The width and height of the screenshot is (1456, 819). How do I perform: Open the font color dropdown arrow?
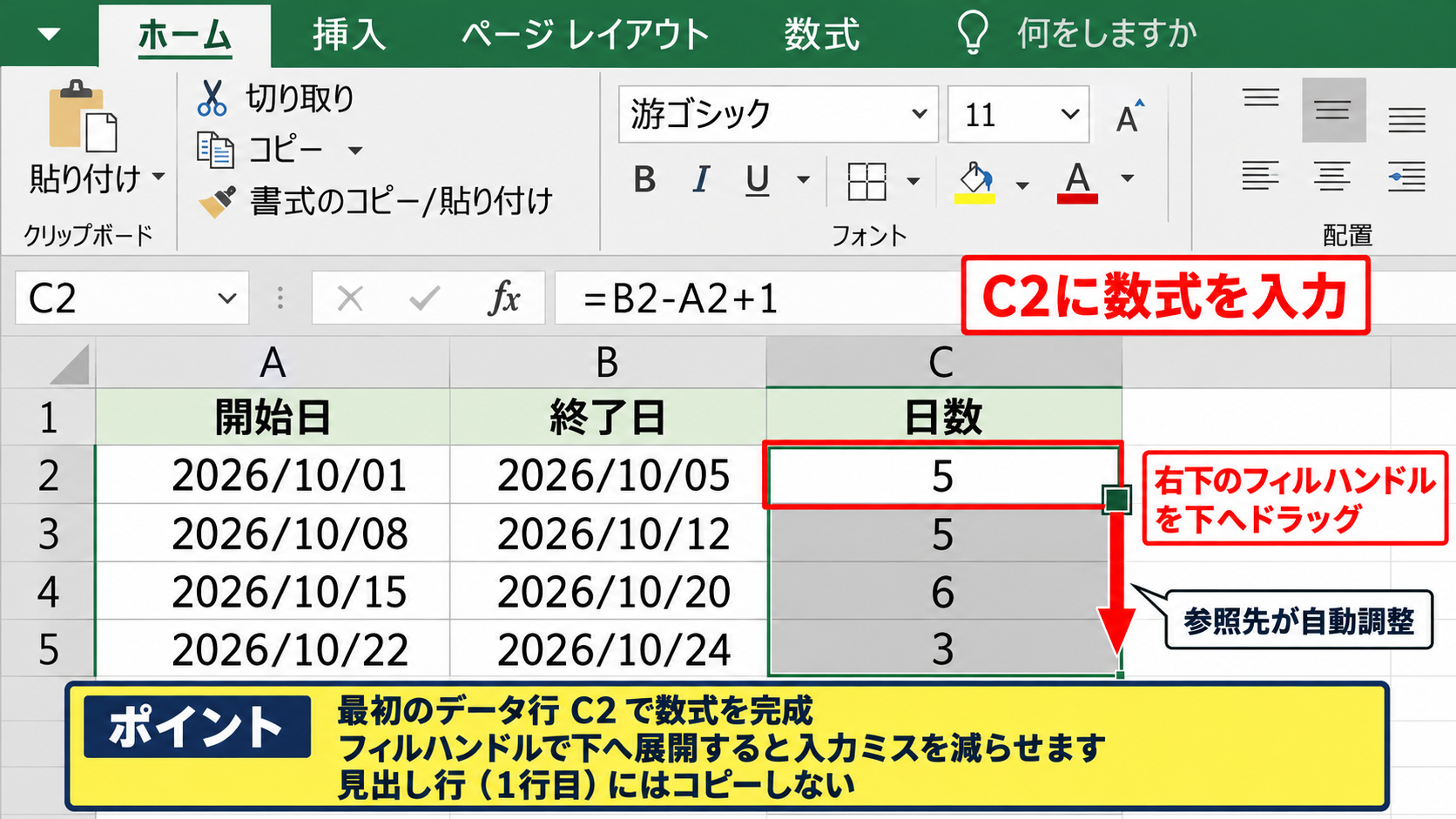coord(1127,178)
